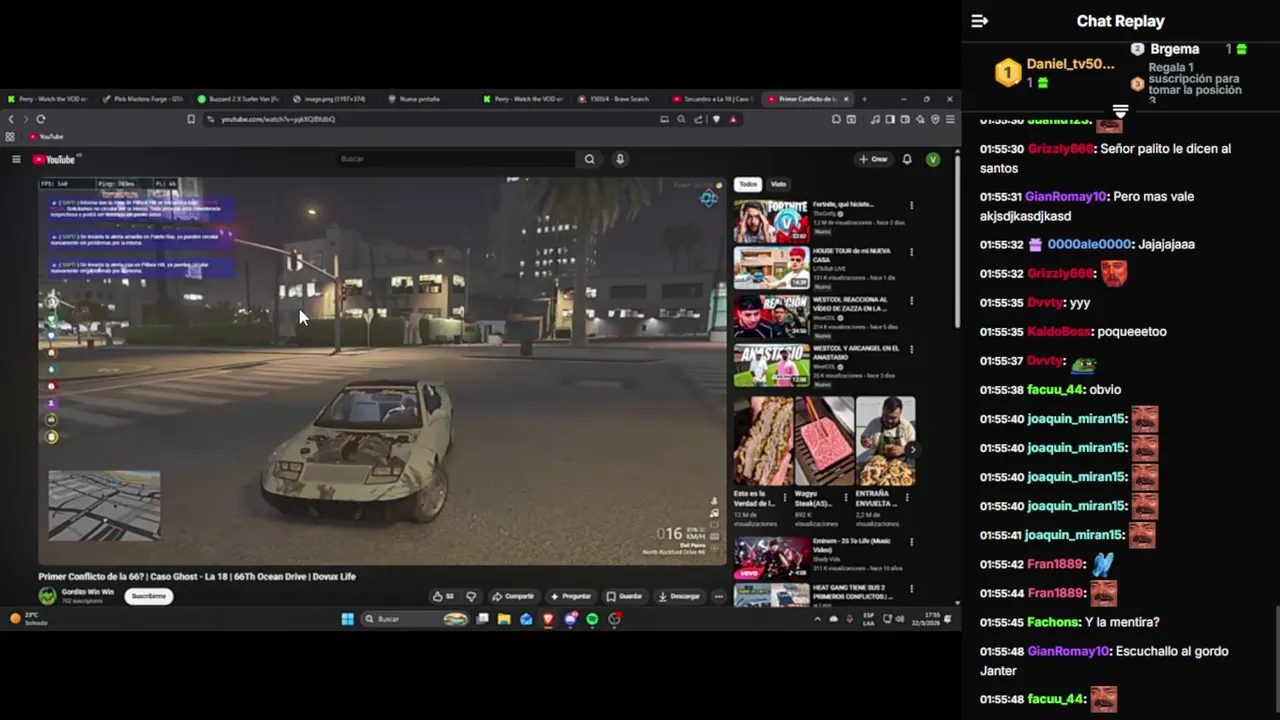Viewport: 1280px width, 720px height.
Task: Click the YouTube logo in the header
Action: coord(55,159)
